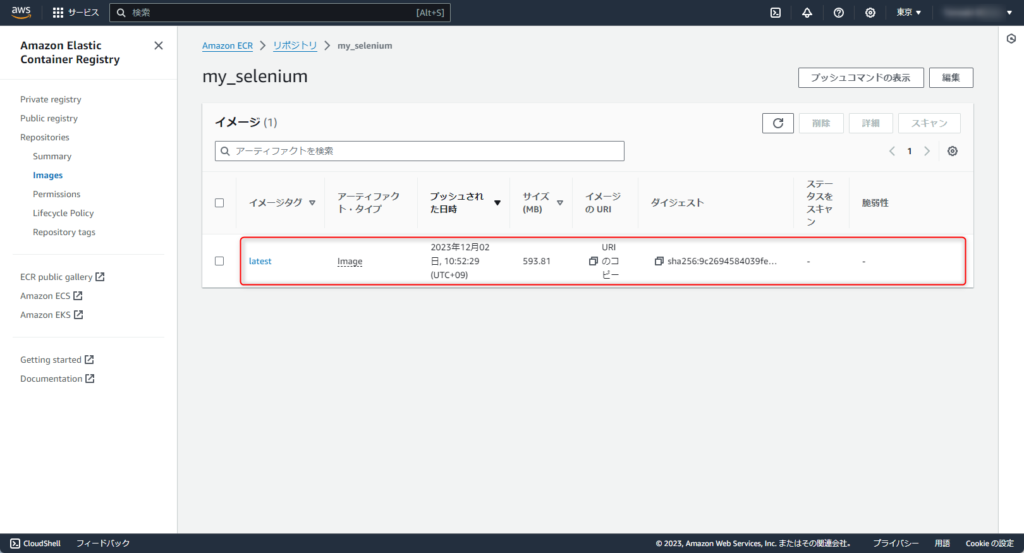
Task: Open the top bar settings gear
Action: pos(870,12)
